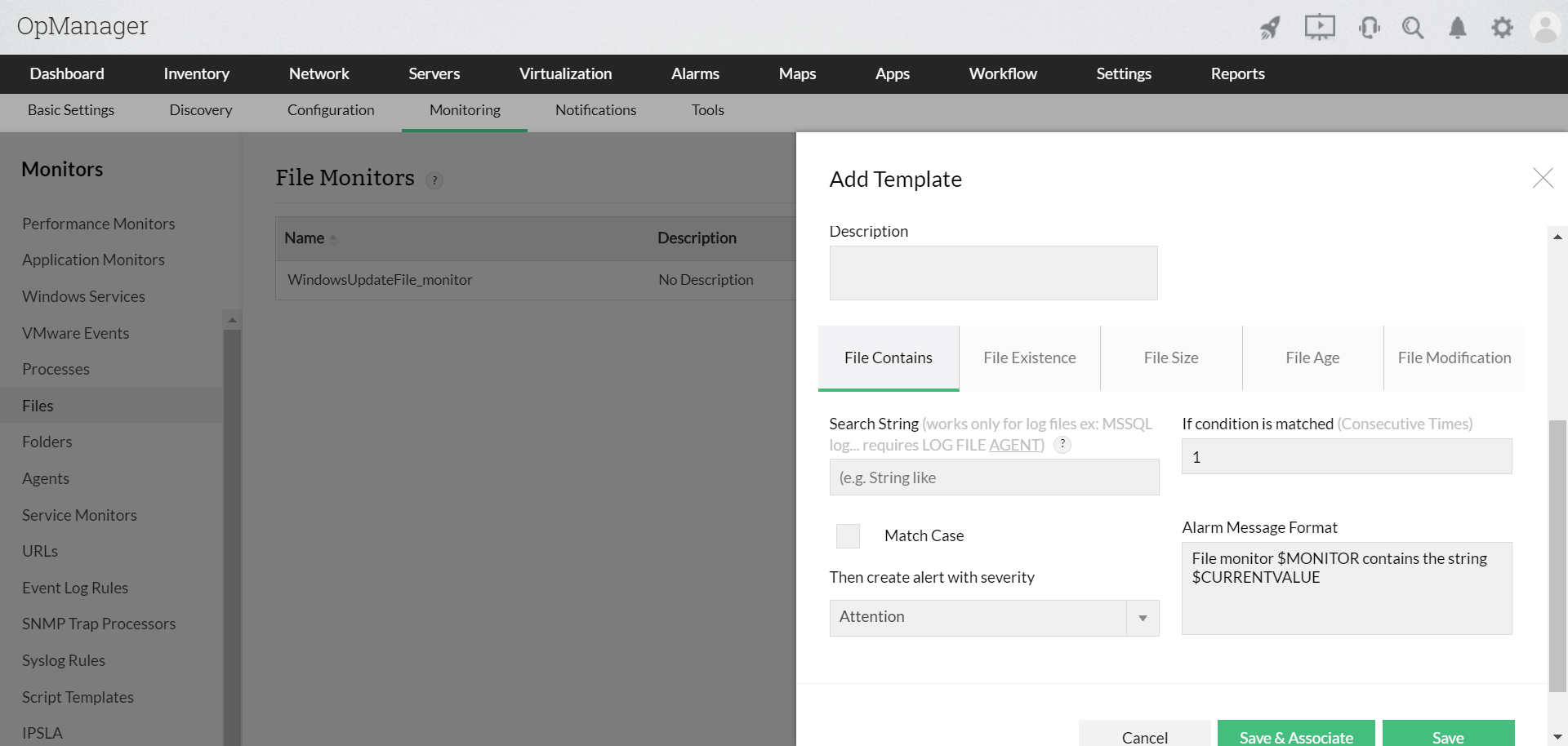Sort the table by Name column
This screenshot has width=1568, height=746.
(310, 238)
